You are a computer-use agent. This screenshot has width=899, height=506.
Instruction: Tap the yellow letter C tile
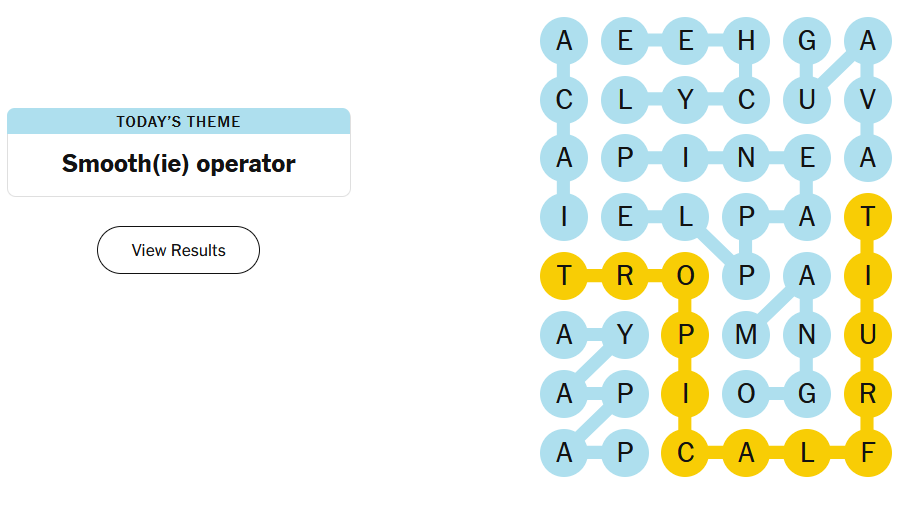(685, 453)
